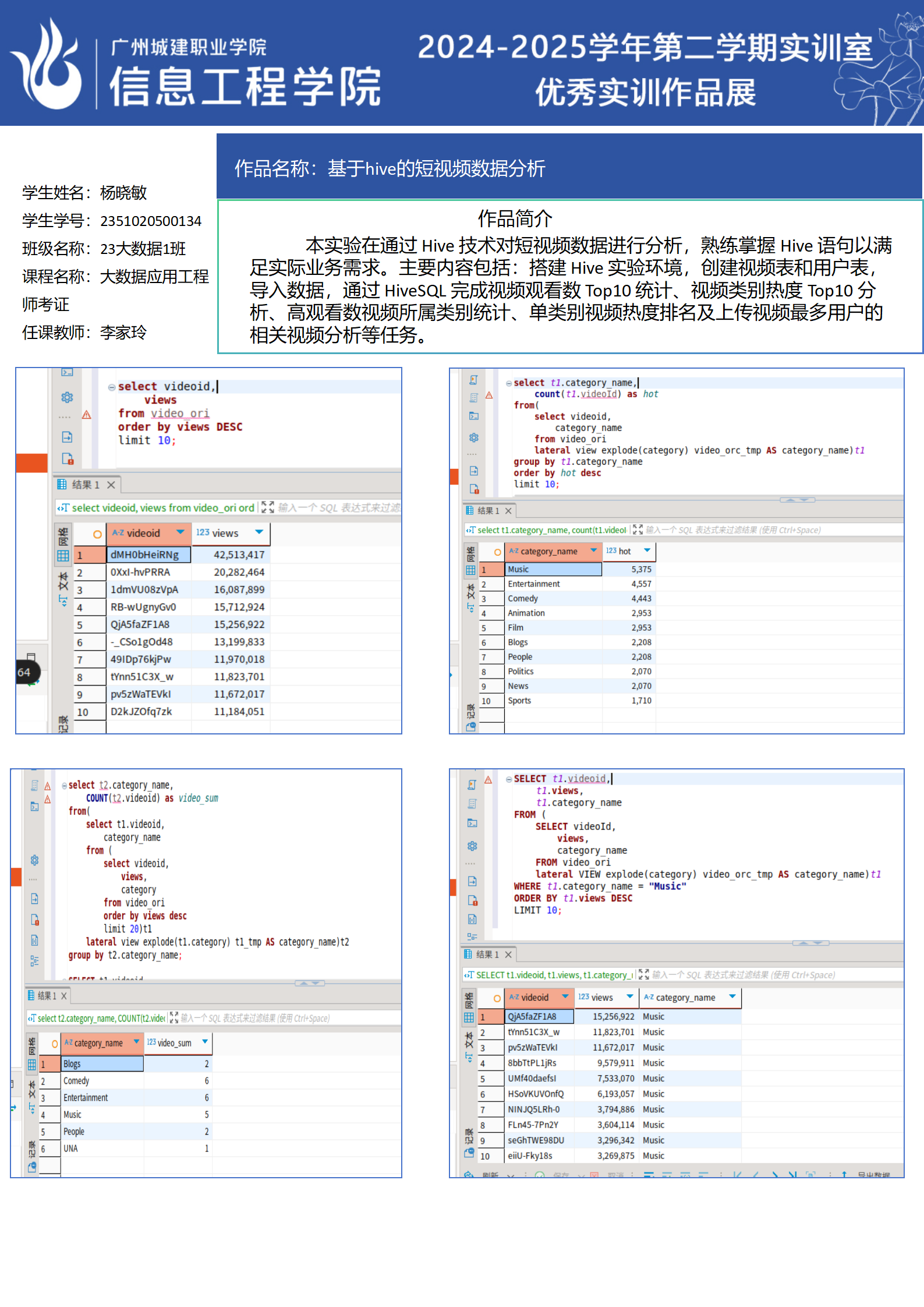Collapse the 'select videoid,' query fold marker
The width and height of the screenshot is (924, 1307).
tap(111, 387)
